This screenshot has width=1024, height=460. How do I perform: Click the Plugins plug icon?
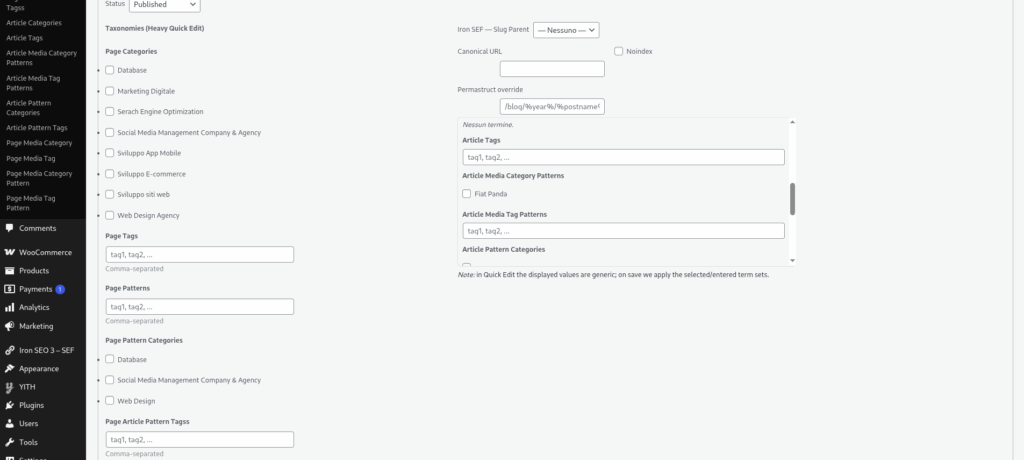[x=9, y=405]
